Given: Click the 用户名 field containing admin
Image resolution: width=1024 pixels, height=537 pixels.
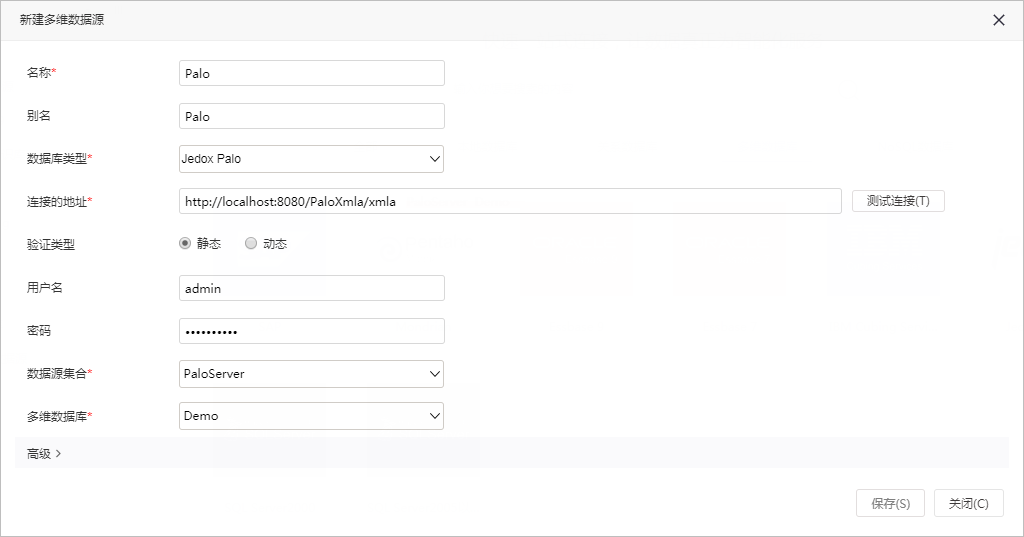Looking at the screenshot, I should [x=312, y=288].
